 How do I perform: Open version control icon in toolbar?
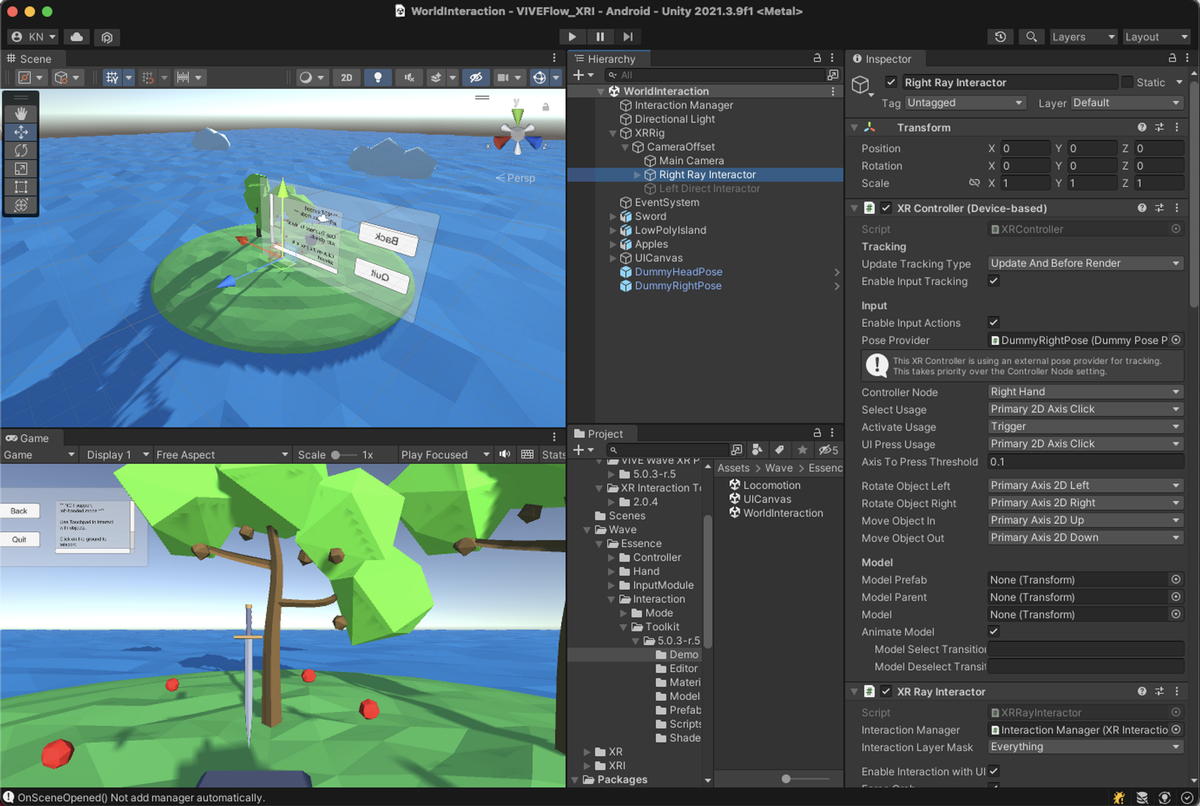coord(107,37)
